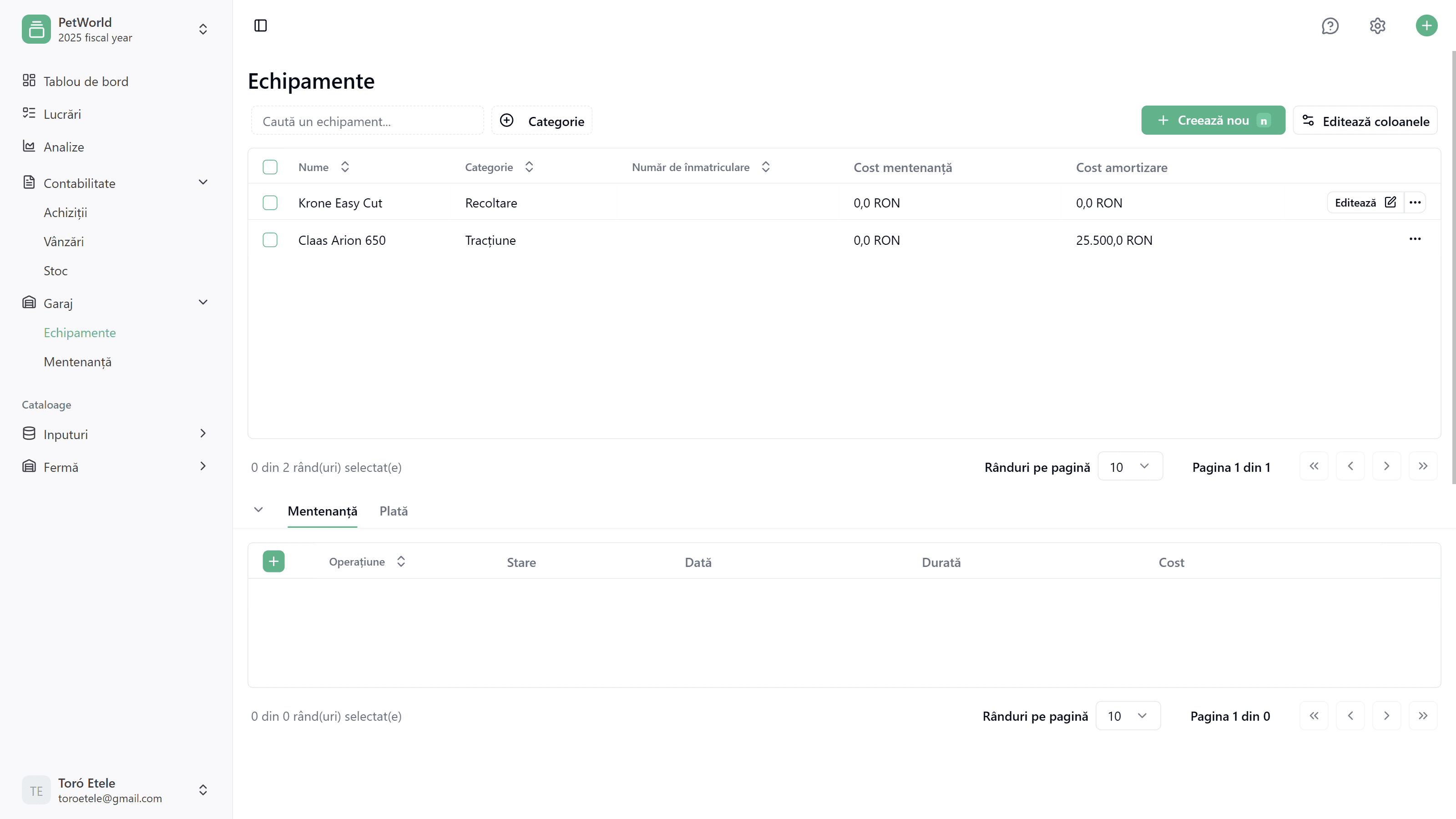Click Tablou de bord dashboard icon
Viewport: 1456px width, 819px height.
29,81
